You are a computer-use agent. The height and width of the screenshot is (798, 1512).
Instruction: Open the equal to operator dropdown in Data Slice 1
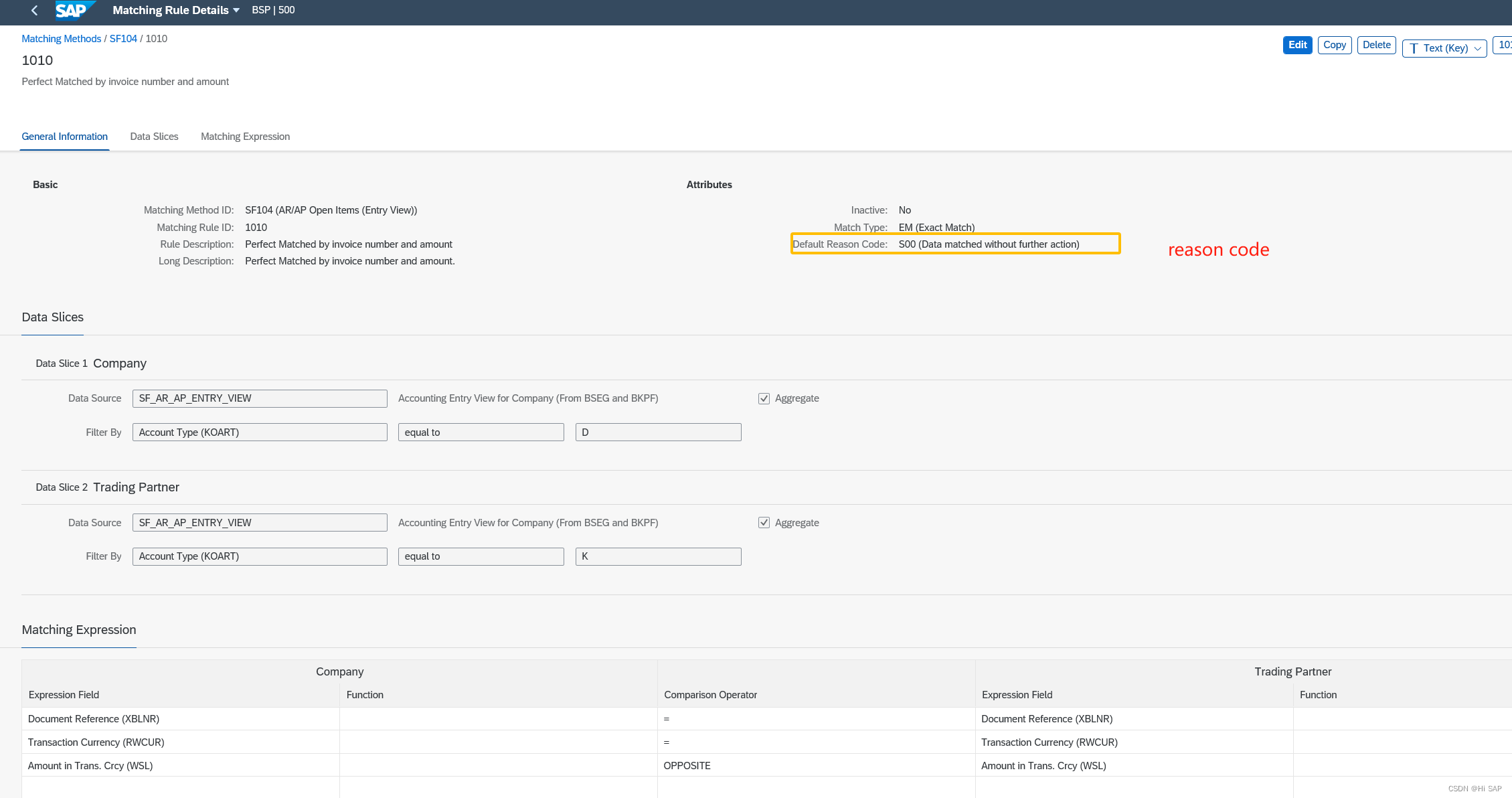click(481, 432)
